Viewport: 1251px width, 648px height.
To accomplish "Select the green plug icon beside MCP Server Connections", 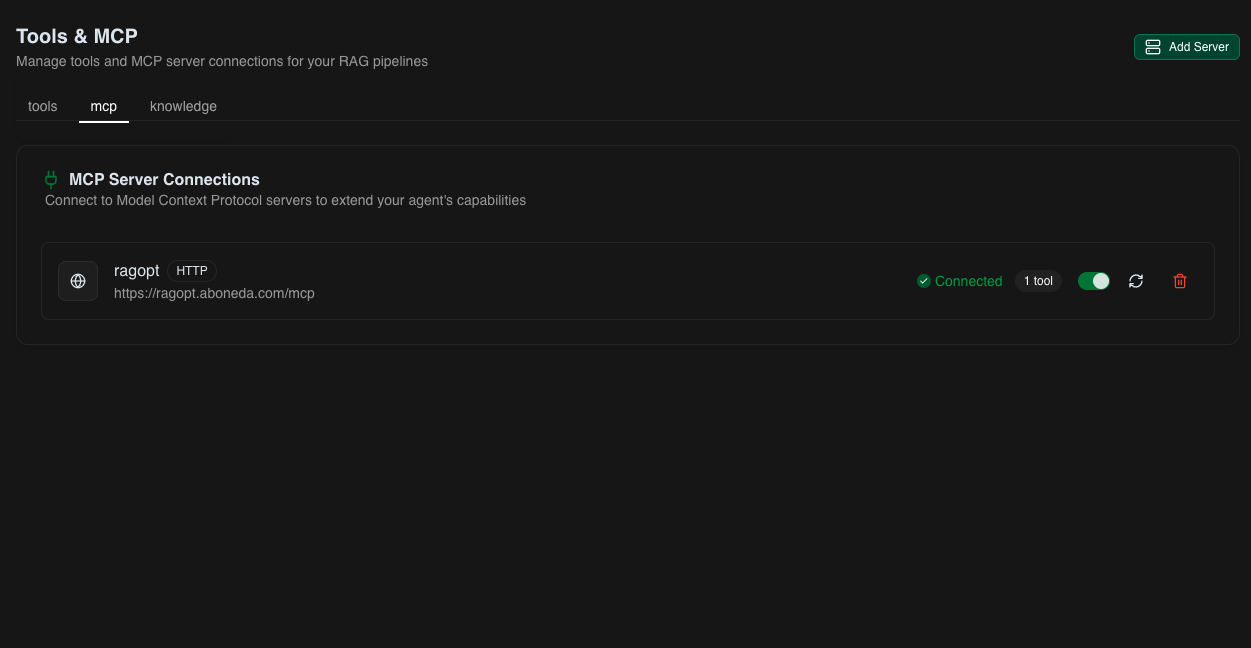I will click(50, 179).
